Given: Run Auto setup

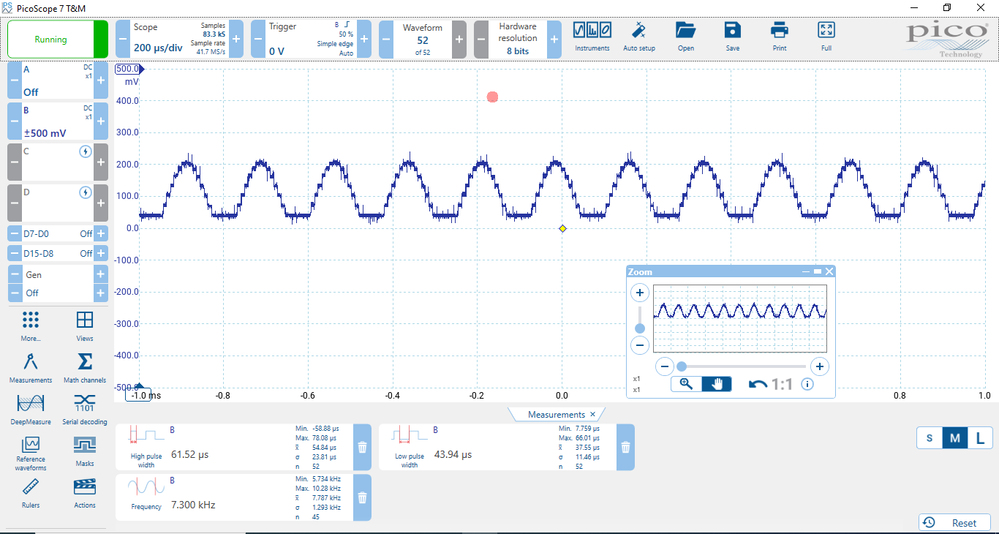Looking at the screenshot, I should (639, 37).
